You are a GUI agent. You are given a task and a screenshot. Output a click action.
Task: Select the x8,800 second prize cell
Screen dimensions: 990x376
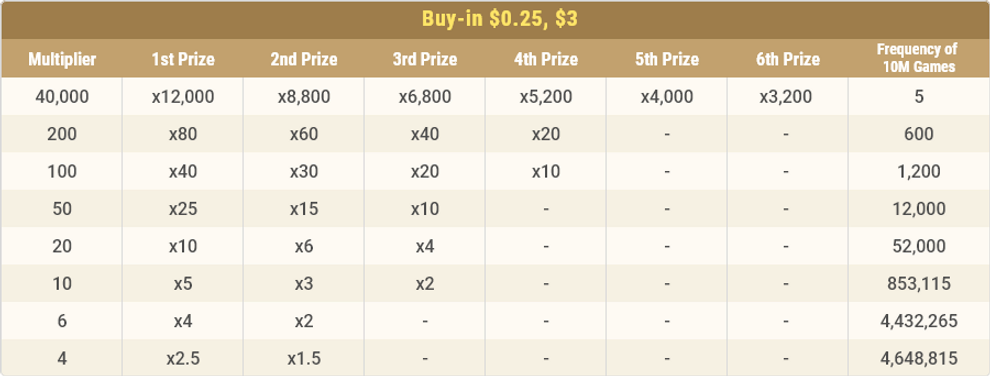point(304,97)
